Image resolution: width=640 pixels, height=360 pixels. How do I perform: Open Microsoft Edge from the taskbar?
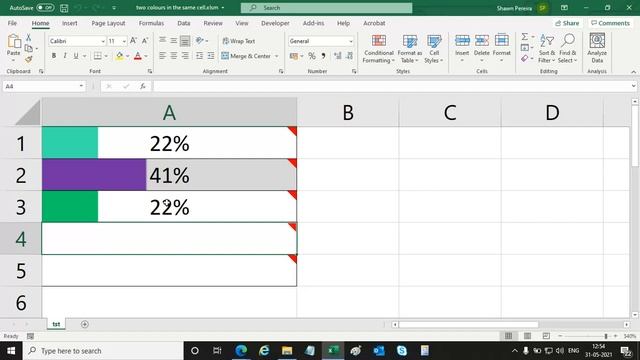tap(241, 351)
